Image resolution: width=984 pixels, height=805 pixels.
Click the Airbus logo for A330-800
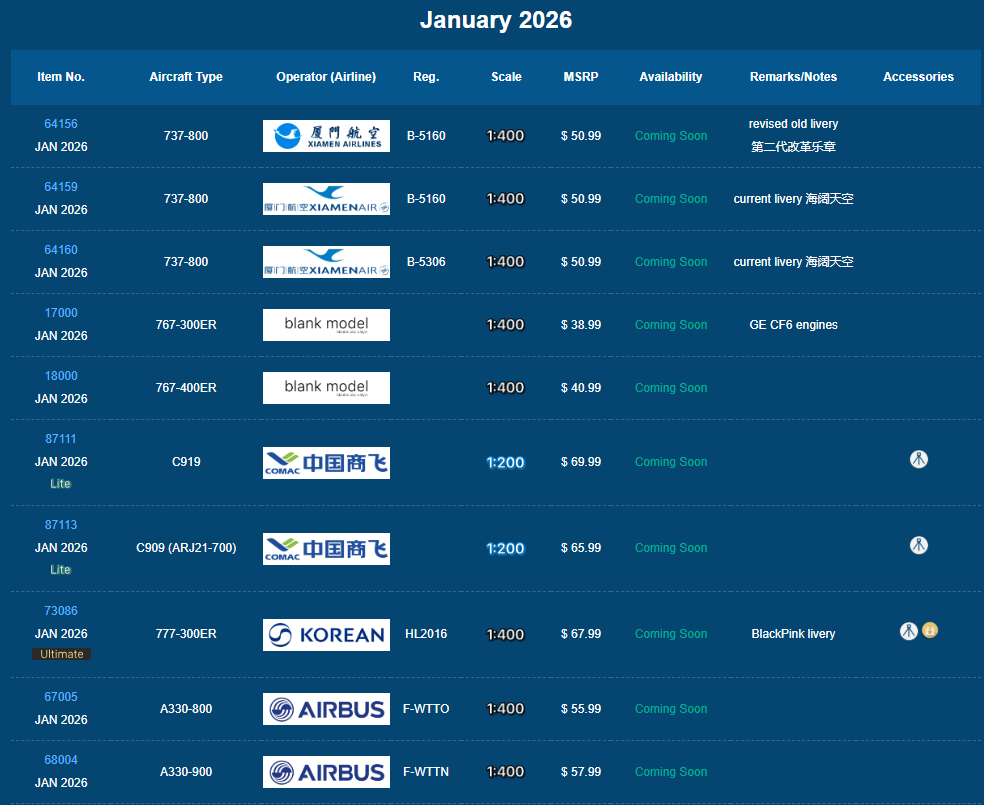pyautogui.click(x=326, y=709)
